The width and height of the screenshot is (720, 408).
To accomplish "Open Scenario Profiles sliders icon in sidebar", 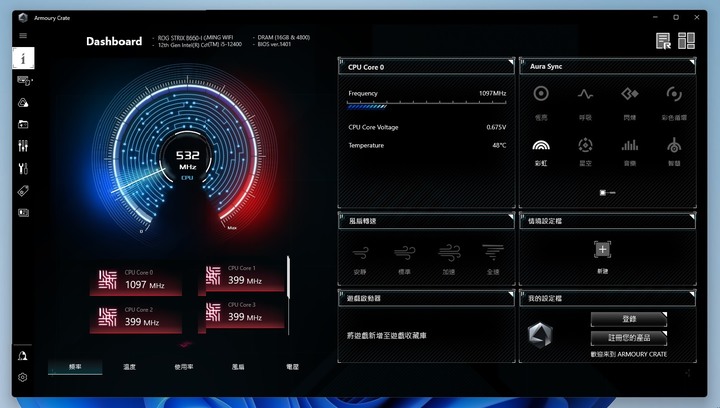I will (x=23, y=146).
